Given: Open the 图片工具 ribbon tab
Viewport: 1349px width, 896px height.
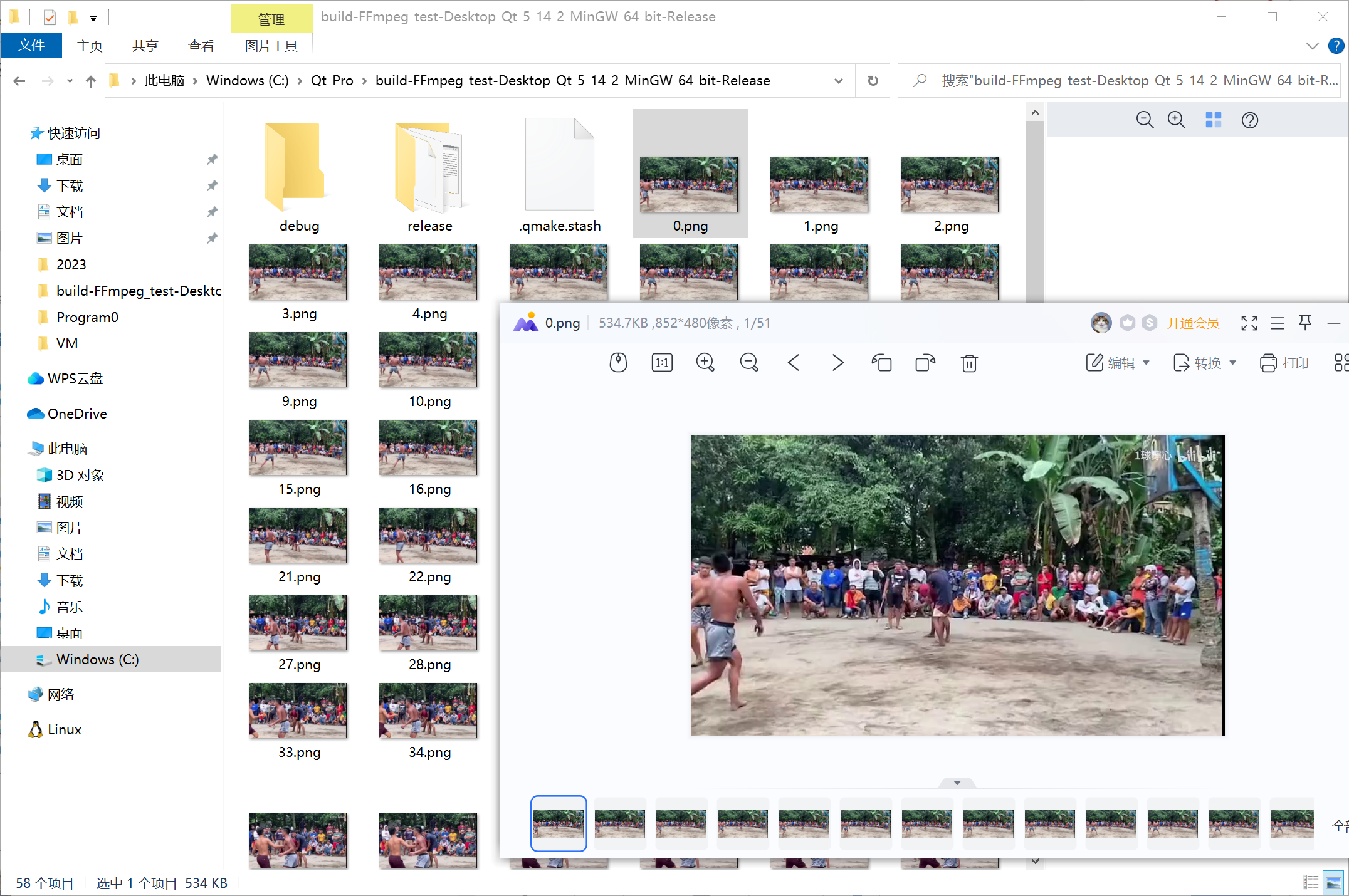Looking at the screenshot, I should pyautogui.click(x=271, y=46).
